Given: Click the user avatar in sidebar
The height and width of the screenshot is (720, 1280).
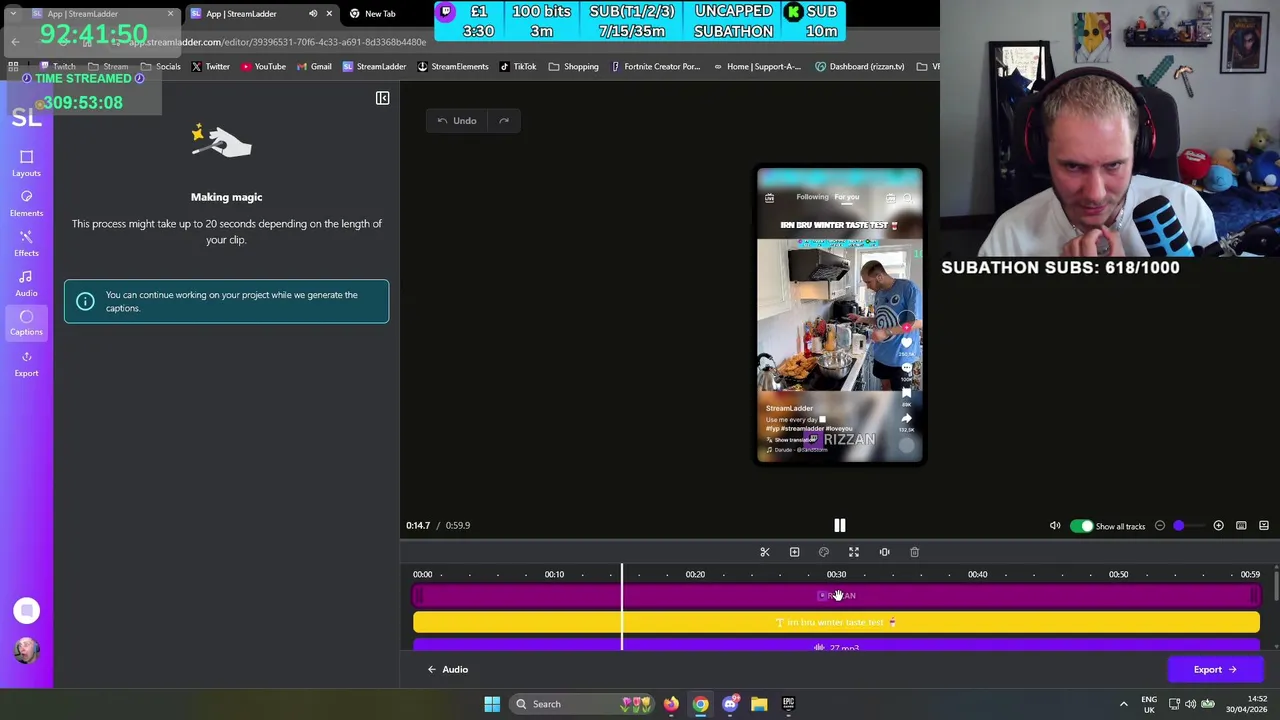Looking at the screenshot, I should click(x=26, y=650).
